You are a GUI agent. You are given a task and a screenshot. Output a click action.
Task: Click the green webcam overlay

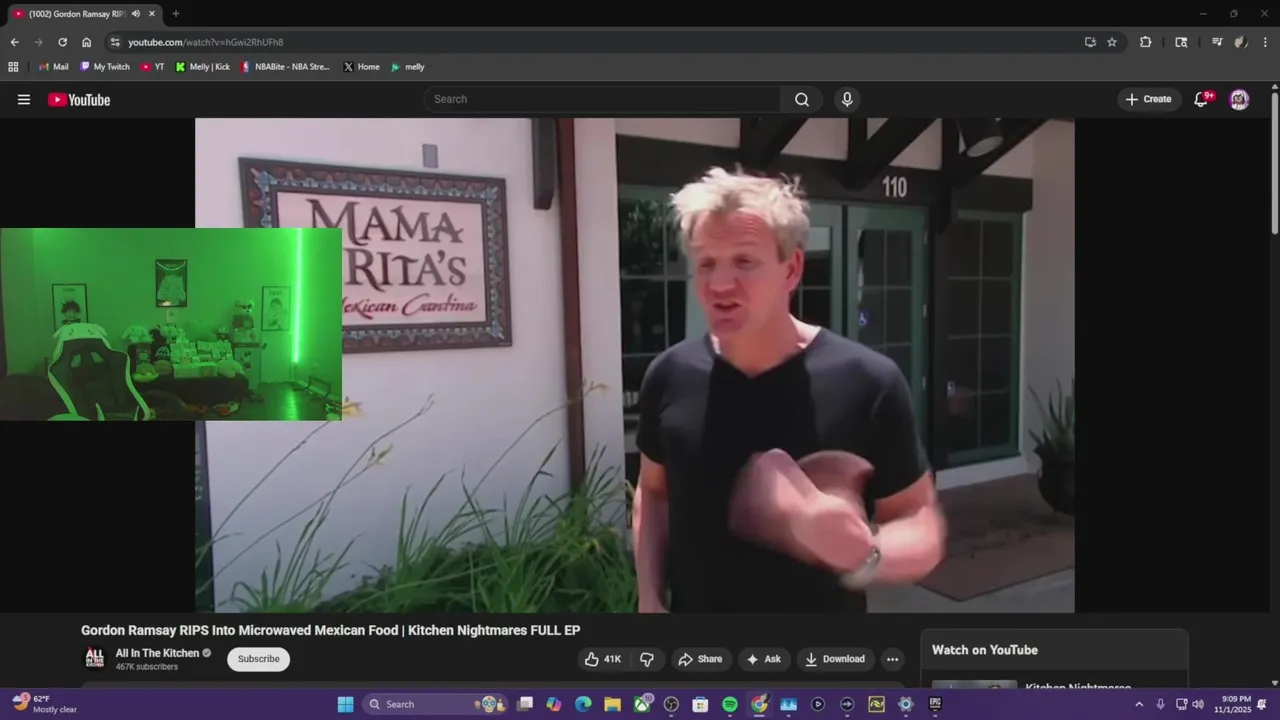[x=171, y=324]
